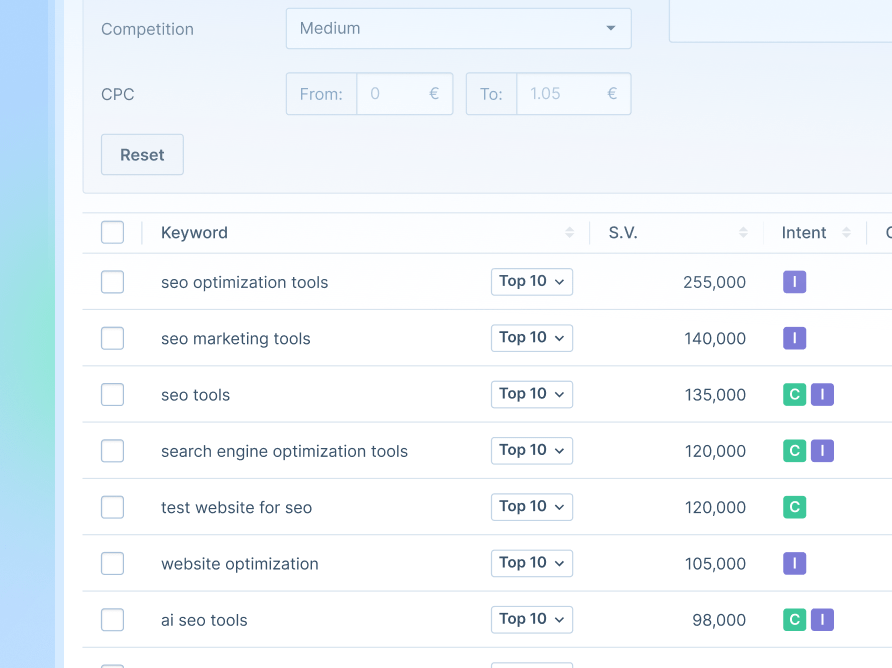Open the keyword seo optimization tools
This screenshot has height=668, width=892.
pyautogui.click(x=244, y=282)
